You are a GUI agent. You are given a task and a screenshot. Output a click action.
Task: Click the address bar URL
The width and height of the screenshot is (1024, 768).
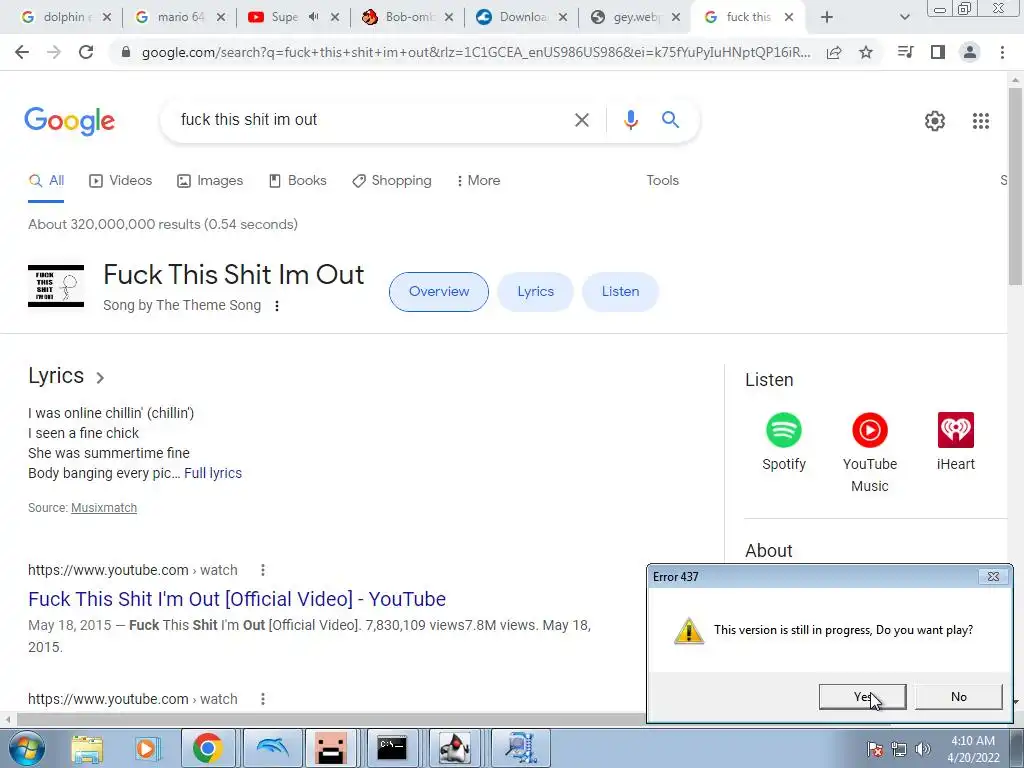click(475, 52)
